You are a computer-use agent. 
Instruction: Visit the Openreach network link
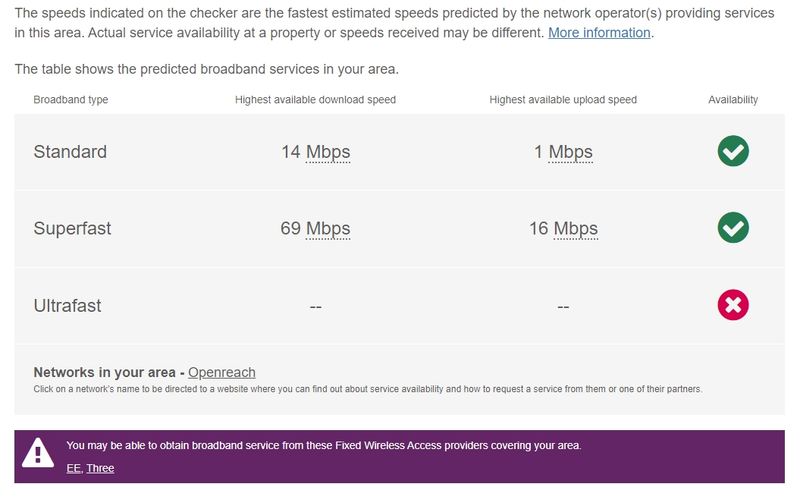click(x=221, y=372)
